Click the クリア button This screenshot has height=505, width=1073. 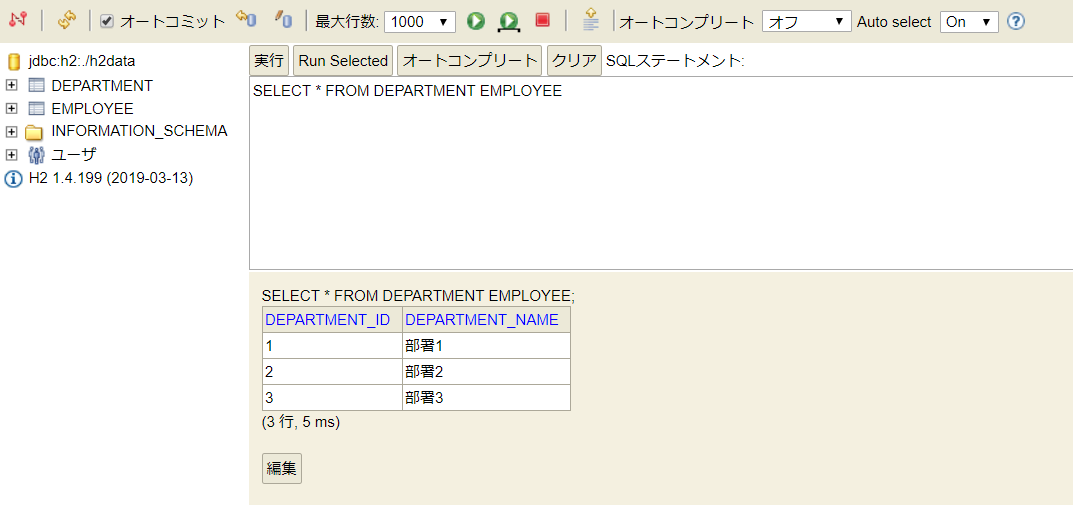574,60
